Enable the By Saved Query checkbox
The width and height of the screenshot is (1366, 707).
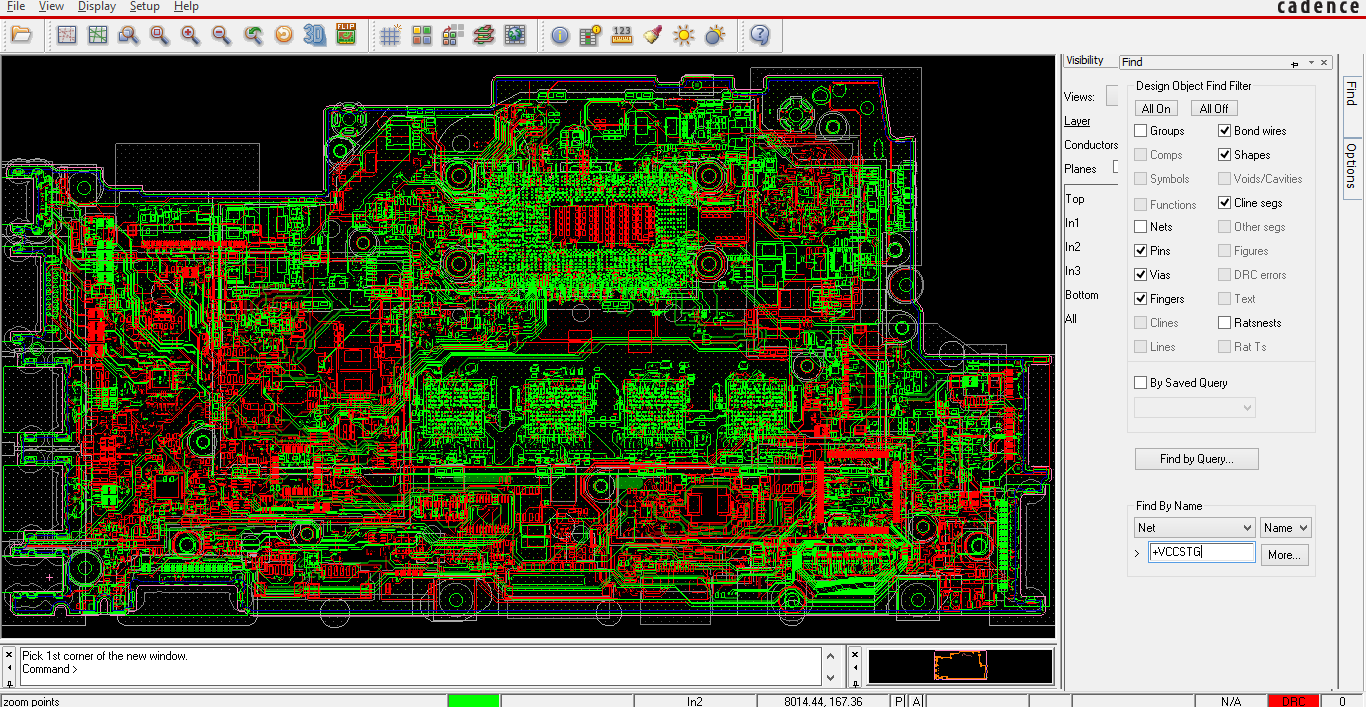pos(1141,383)
